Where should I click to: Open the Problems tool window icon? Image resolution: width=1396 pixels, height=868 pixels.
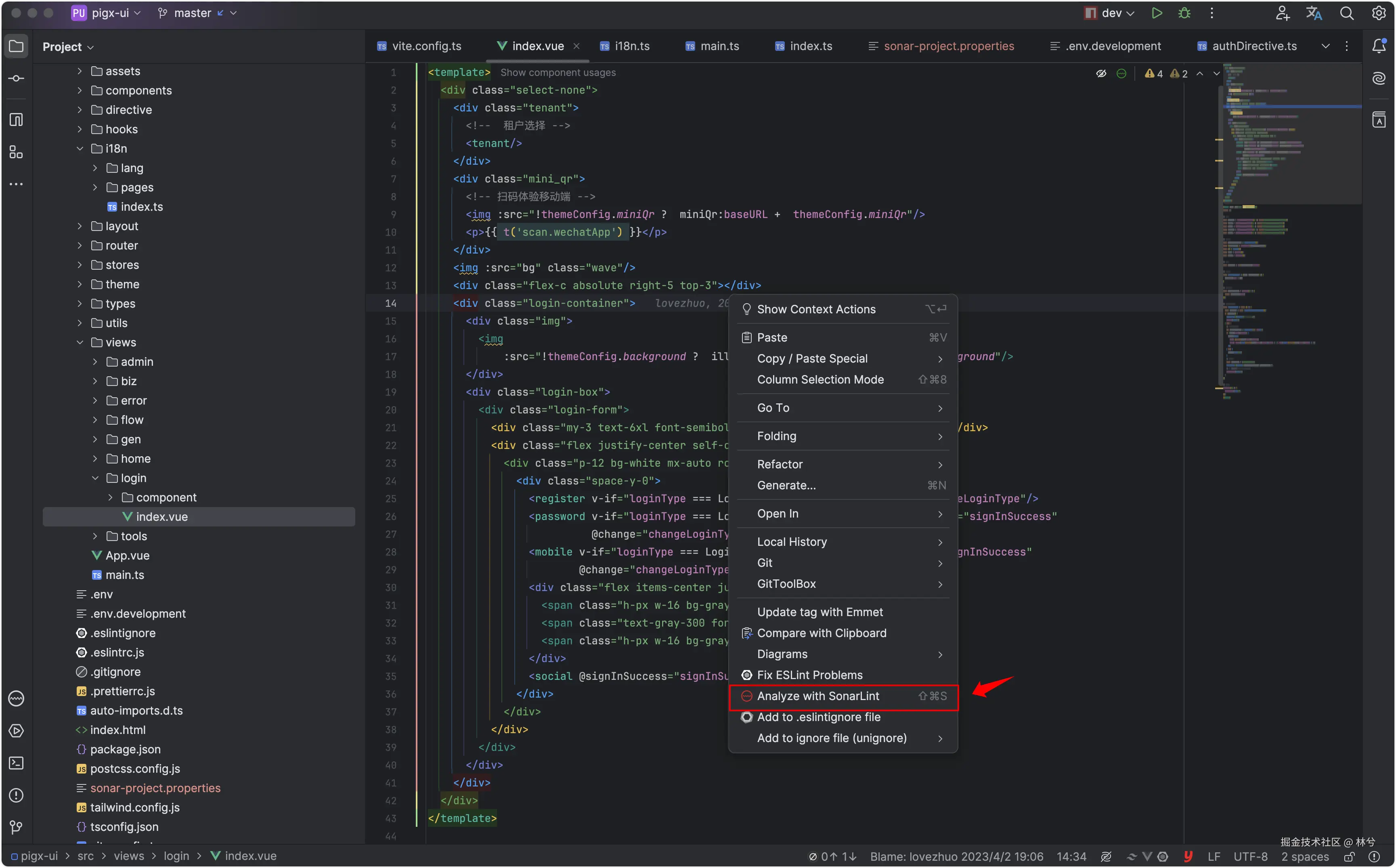click(x=16, y=795)
